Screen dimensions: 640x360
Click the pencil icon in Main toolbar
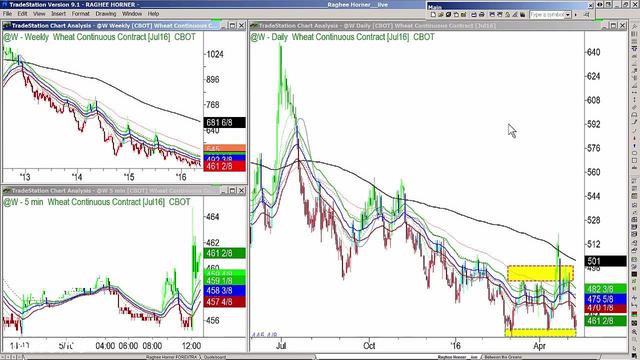515,14
